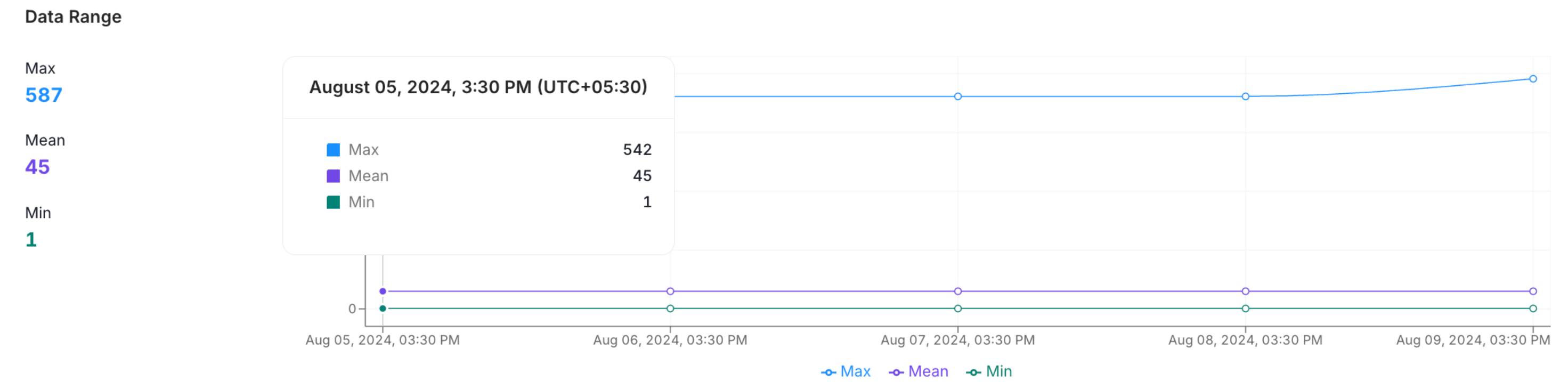Click the blue Max swatch in tooltip
1568x382 pixels.
(334, 149)
